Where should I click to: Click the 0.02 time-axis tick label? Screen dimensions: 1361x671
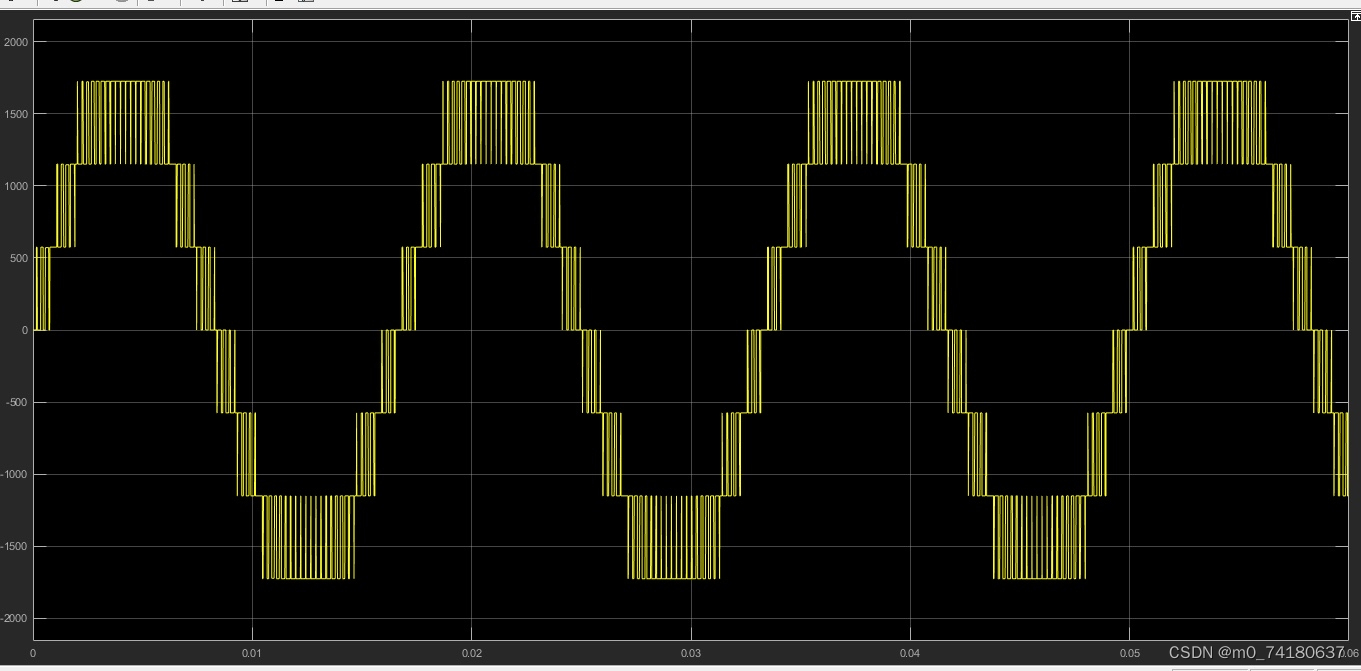472,653
